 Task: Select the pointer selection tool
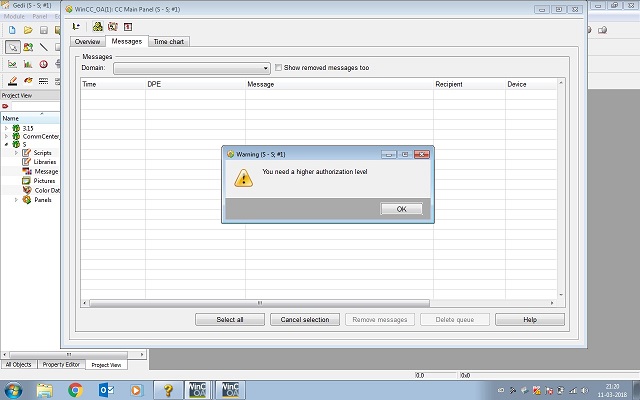click(12, 47)
